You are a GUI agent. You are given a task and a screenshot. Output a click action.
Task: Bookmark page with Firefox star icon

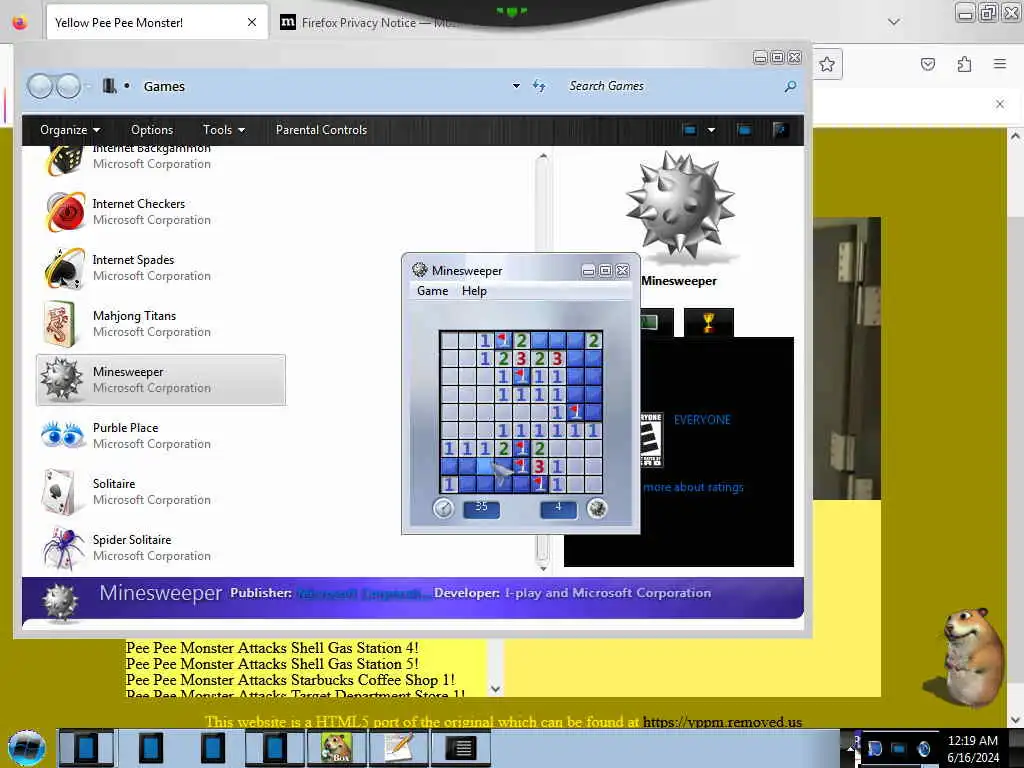coord(827,64)
